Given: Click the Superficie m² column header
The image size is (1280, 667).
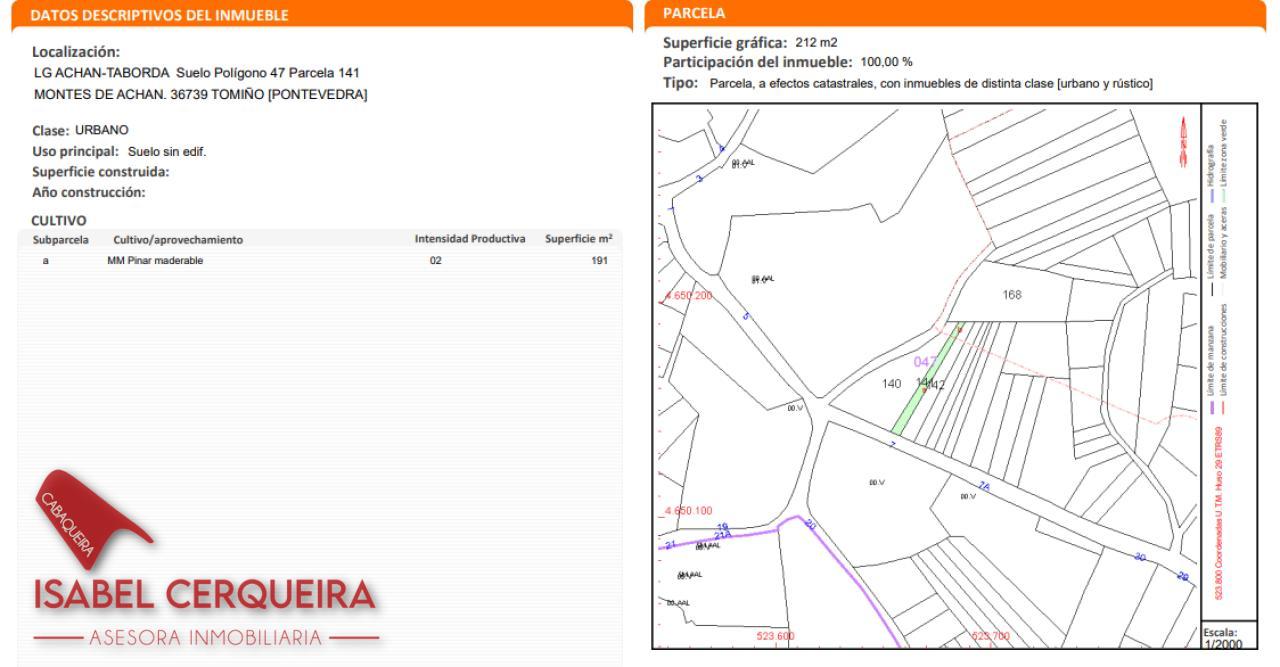Looking at the screenshot, I should tap(578, 240).
